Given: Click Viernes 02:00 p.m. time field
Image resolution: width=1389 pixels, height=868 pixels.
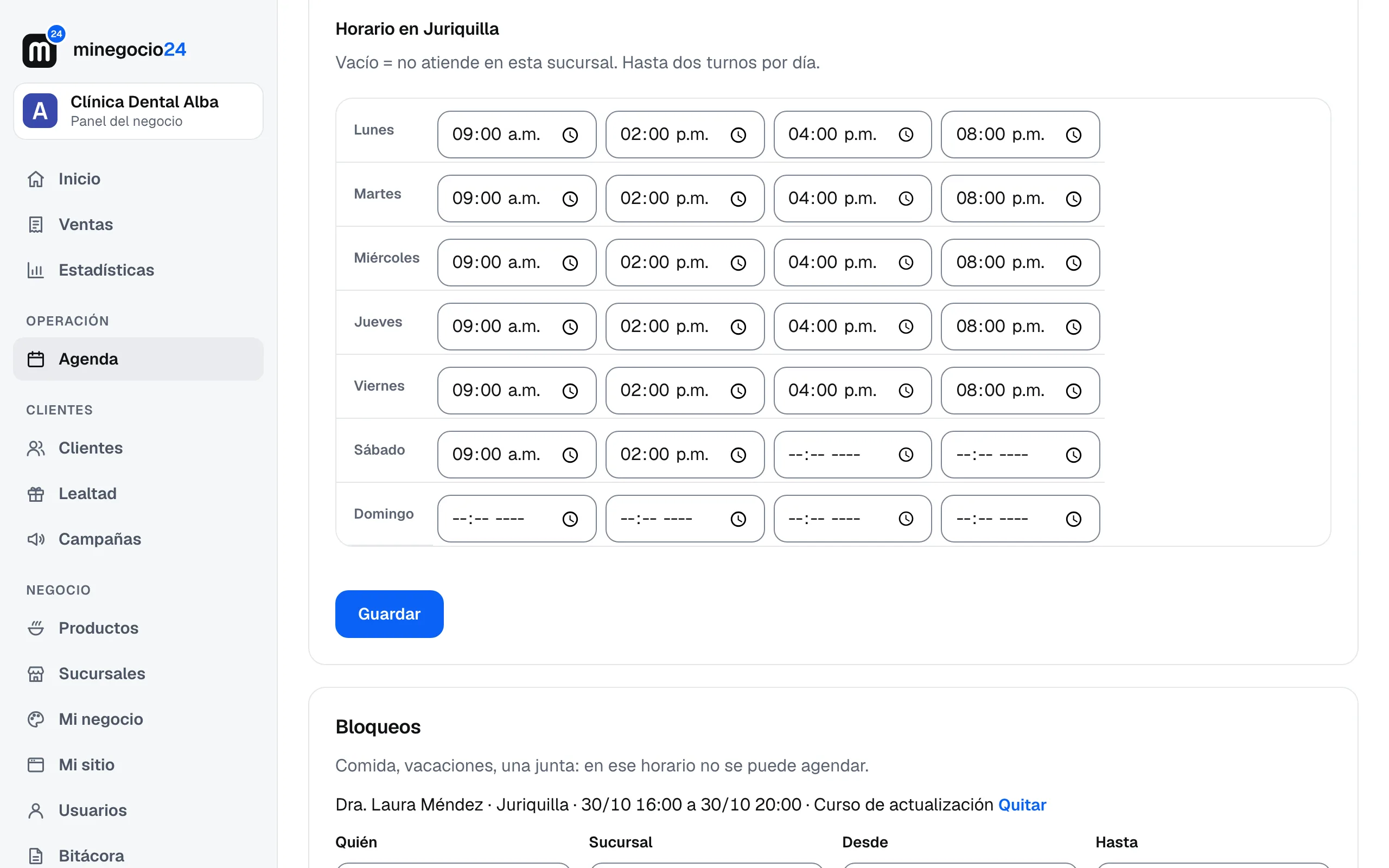Looking at the screenshot, I should [685, 391].
